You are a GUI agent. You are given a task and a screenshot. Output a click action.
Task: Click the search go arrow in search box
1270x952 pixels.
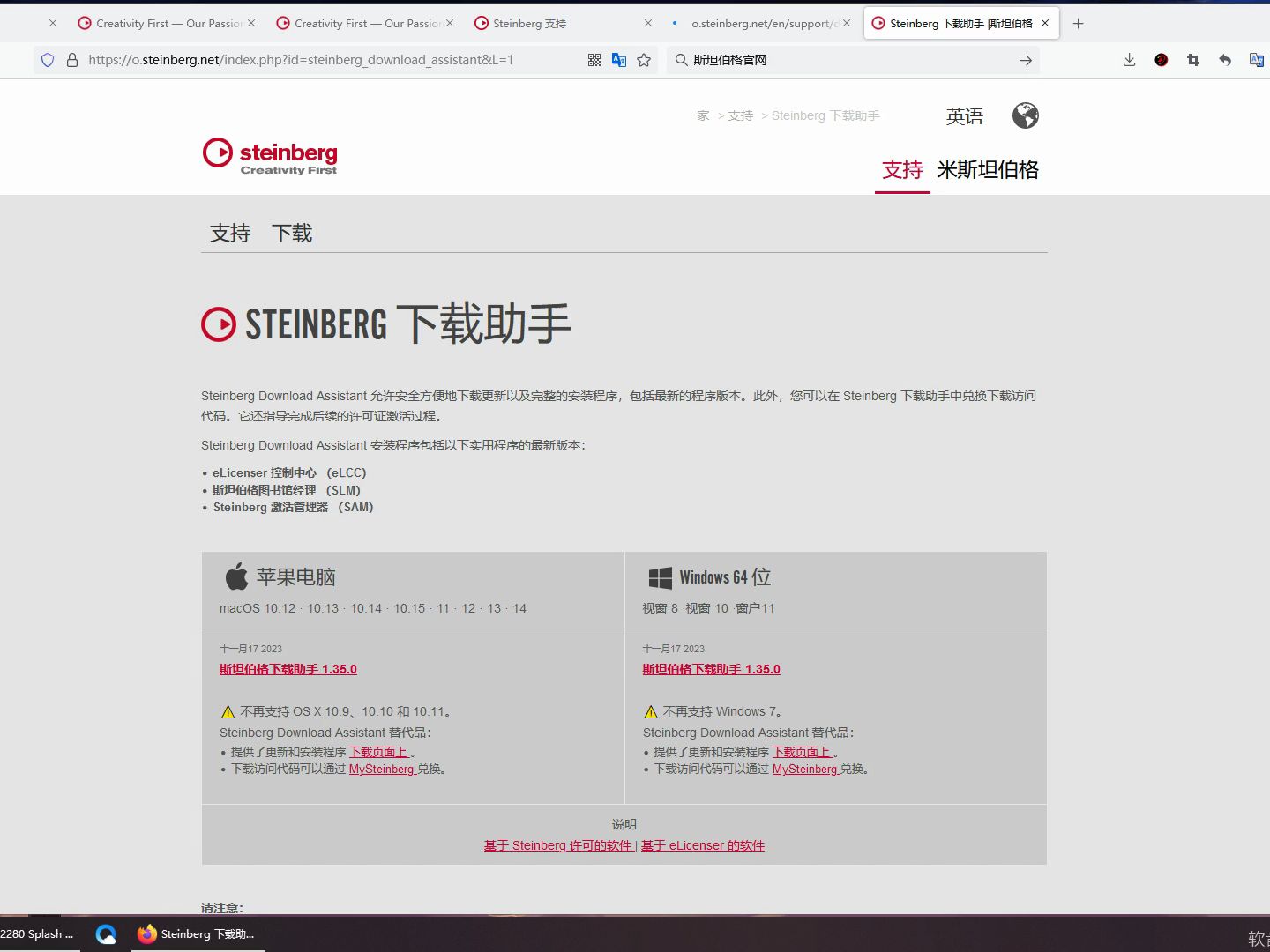click(1025, 60)
